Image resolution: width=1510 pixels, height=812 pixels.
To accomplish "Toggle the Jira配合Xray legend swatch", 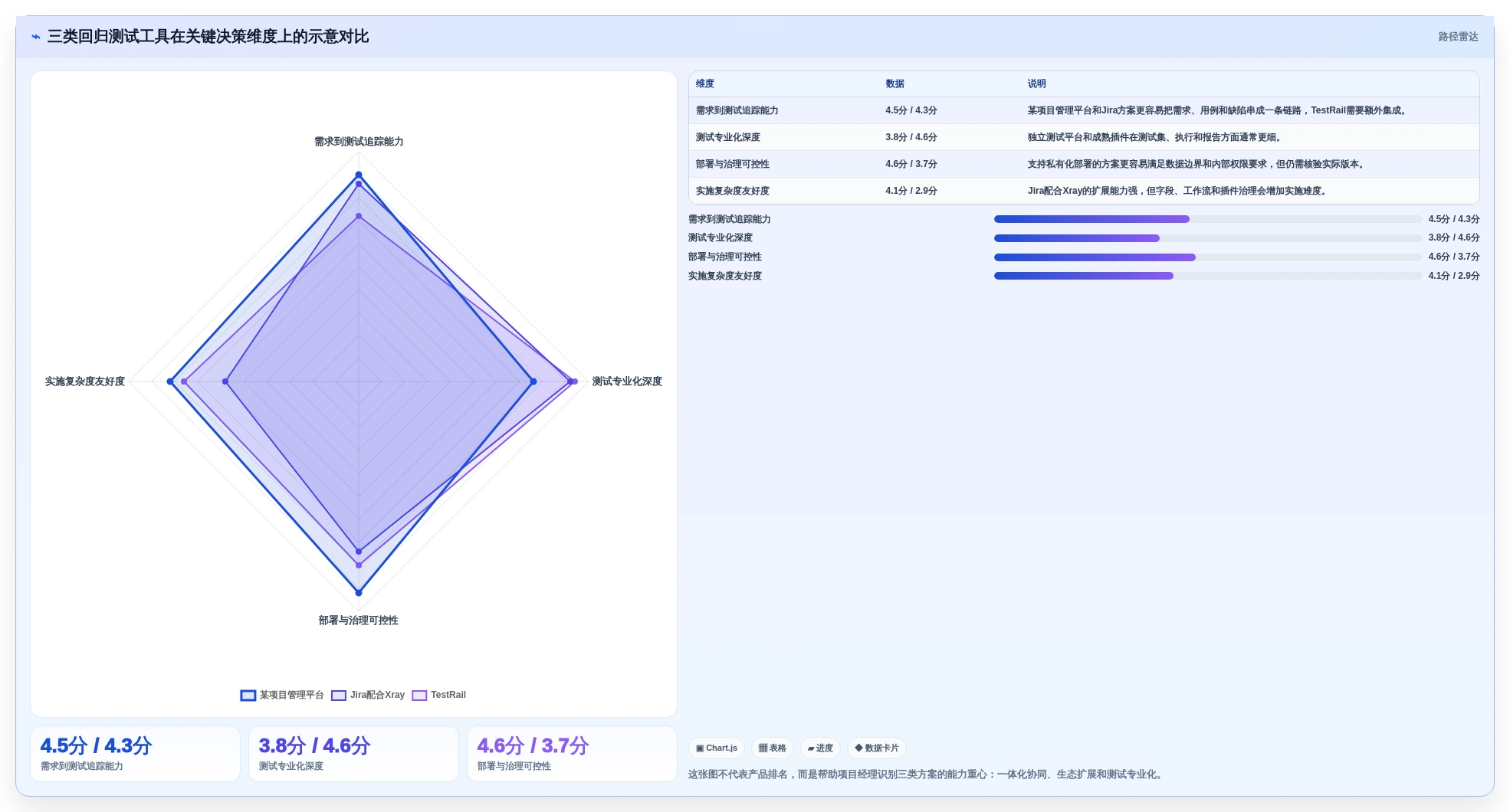I will 339,696.
